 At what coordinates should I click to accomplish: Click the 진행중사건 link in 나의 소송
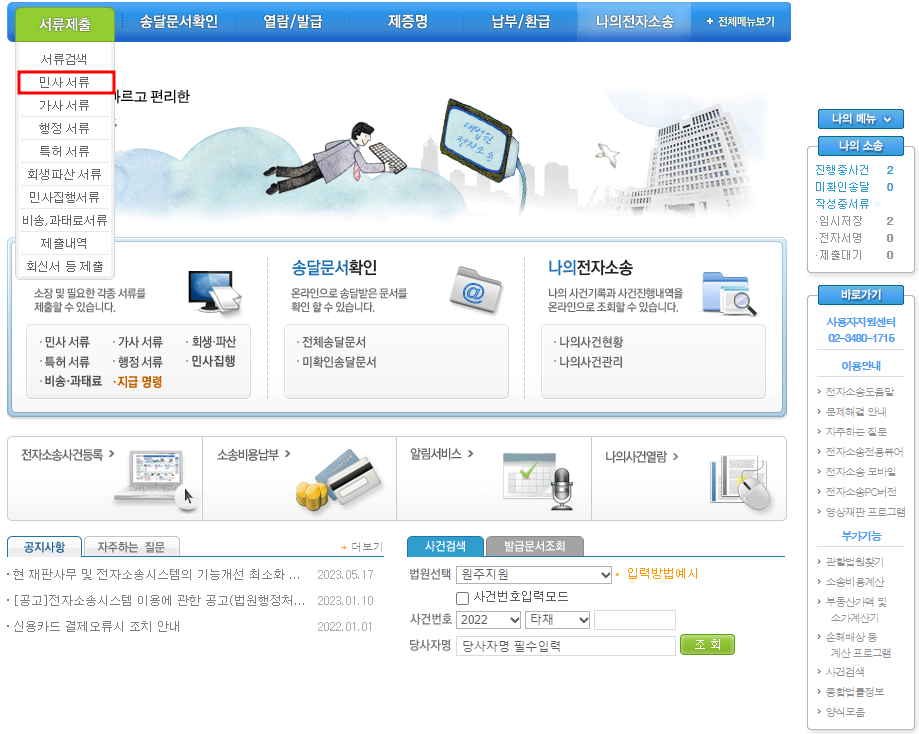point(842,170)
